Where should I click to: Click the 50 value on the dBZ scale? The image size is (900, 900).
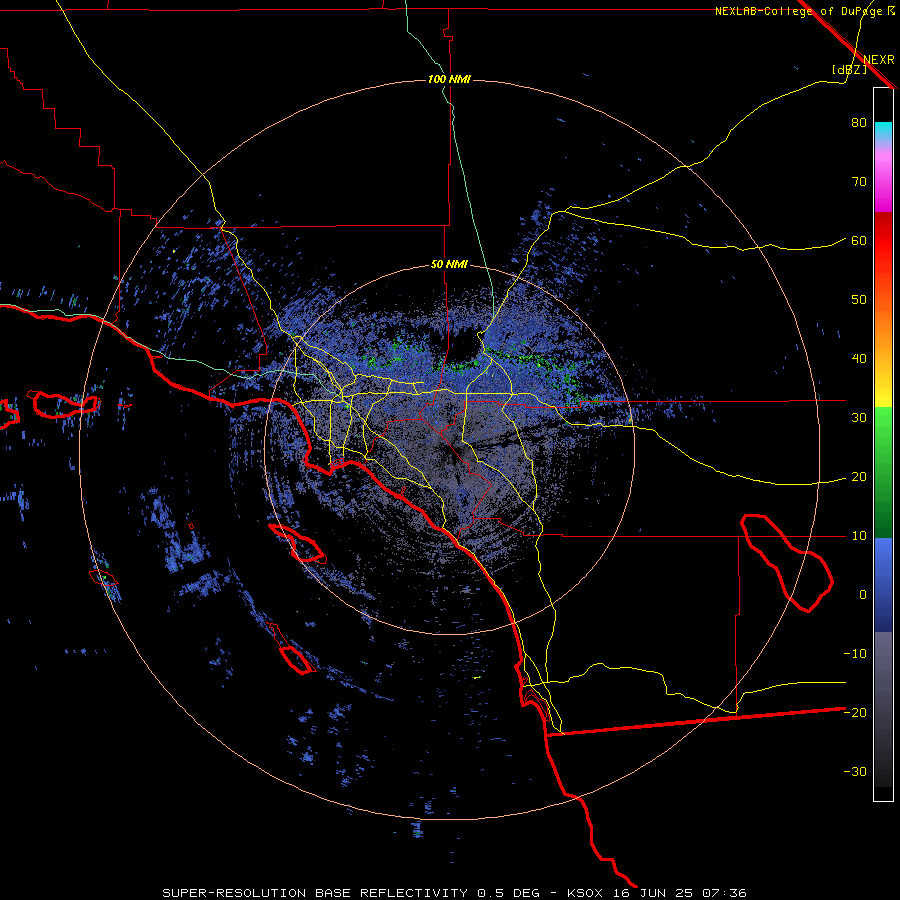click(x=859, y=300)
